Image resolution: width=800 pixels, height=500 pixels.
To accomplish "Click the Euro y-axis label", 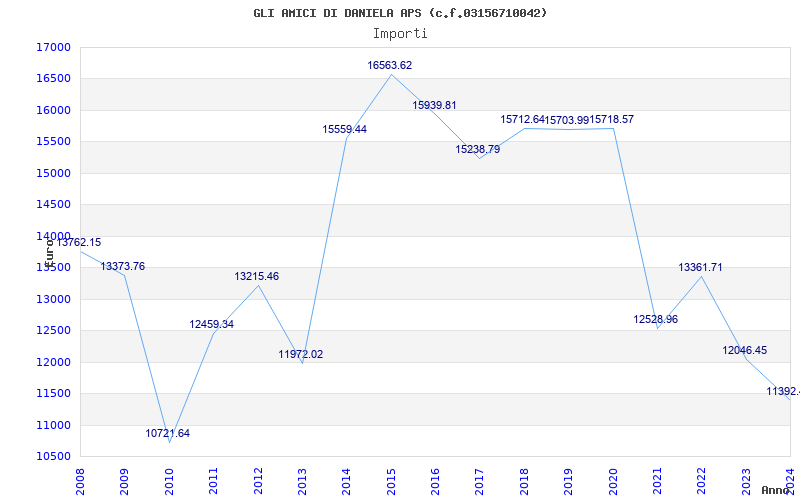I will 49,254.
